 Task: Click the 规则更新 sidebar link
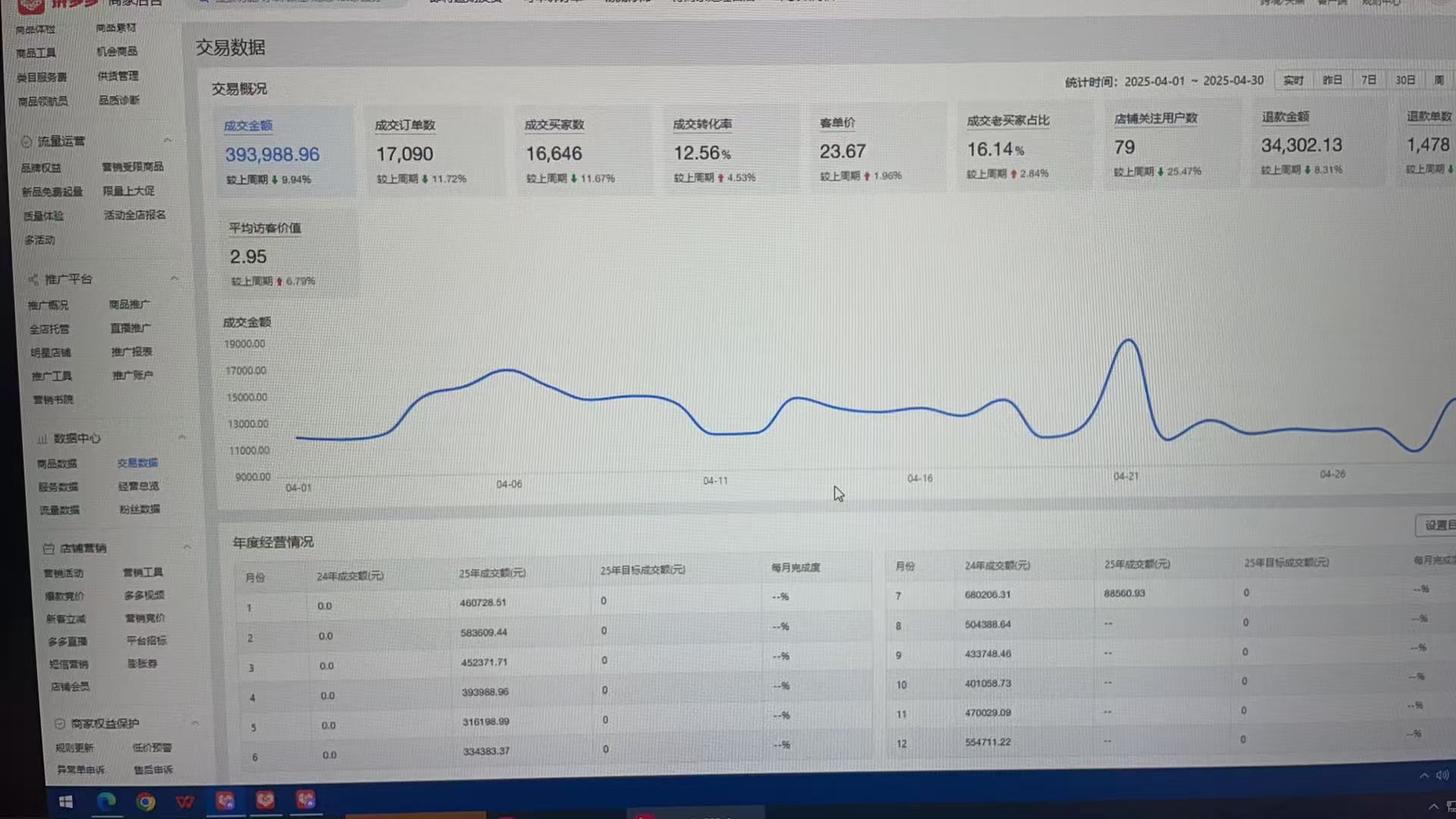74,748
